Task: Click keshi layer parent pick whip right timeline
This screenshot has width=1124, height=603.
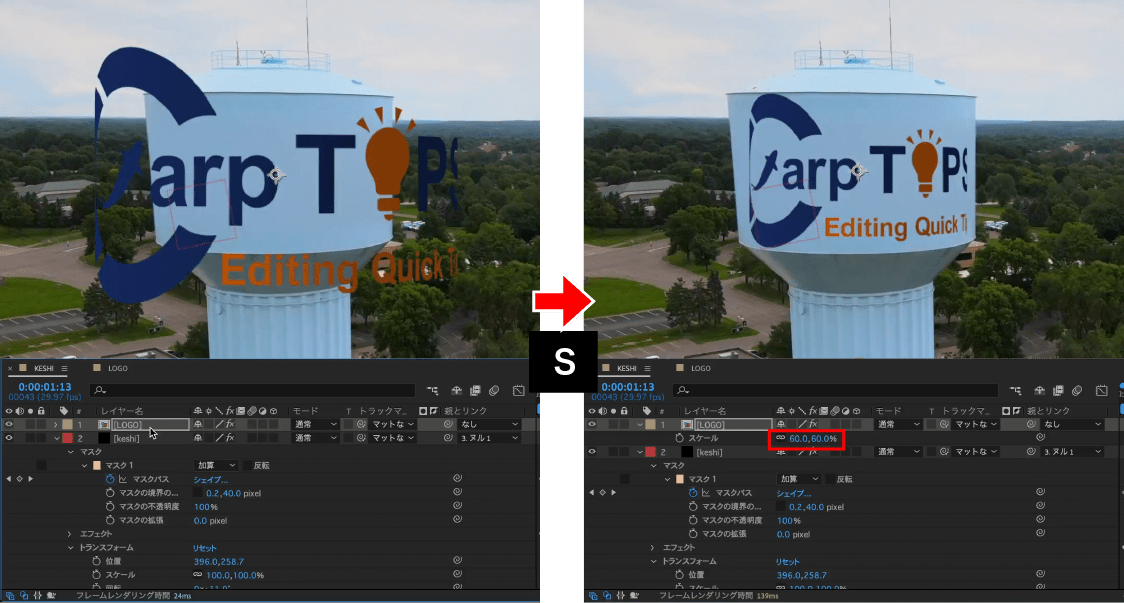Action: tap(1031, 452)
